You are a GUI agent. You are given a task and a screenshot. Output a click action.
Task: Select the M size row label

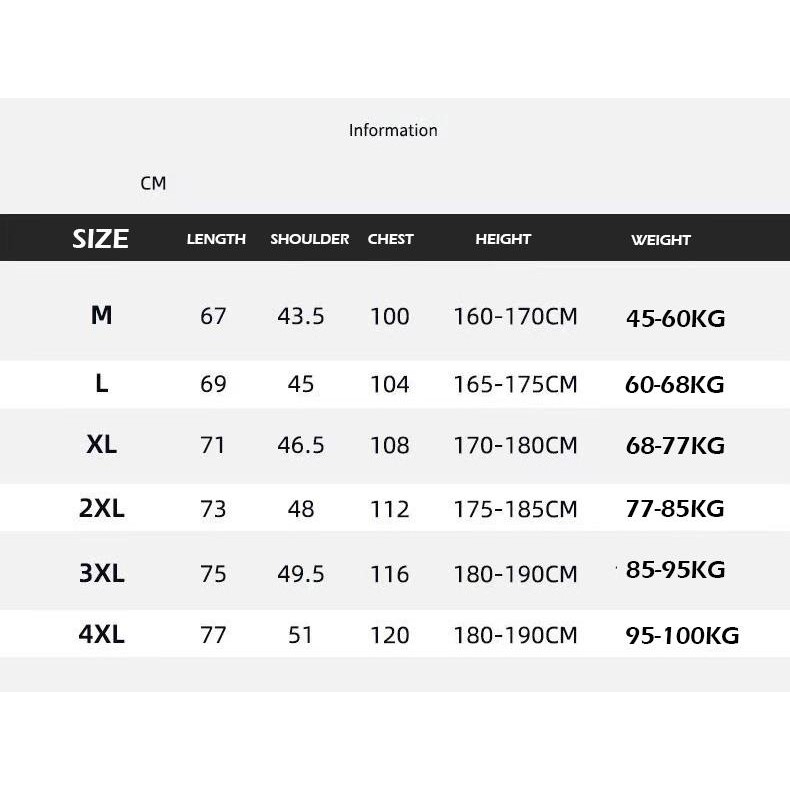[x=101, y=315]
